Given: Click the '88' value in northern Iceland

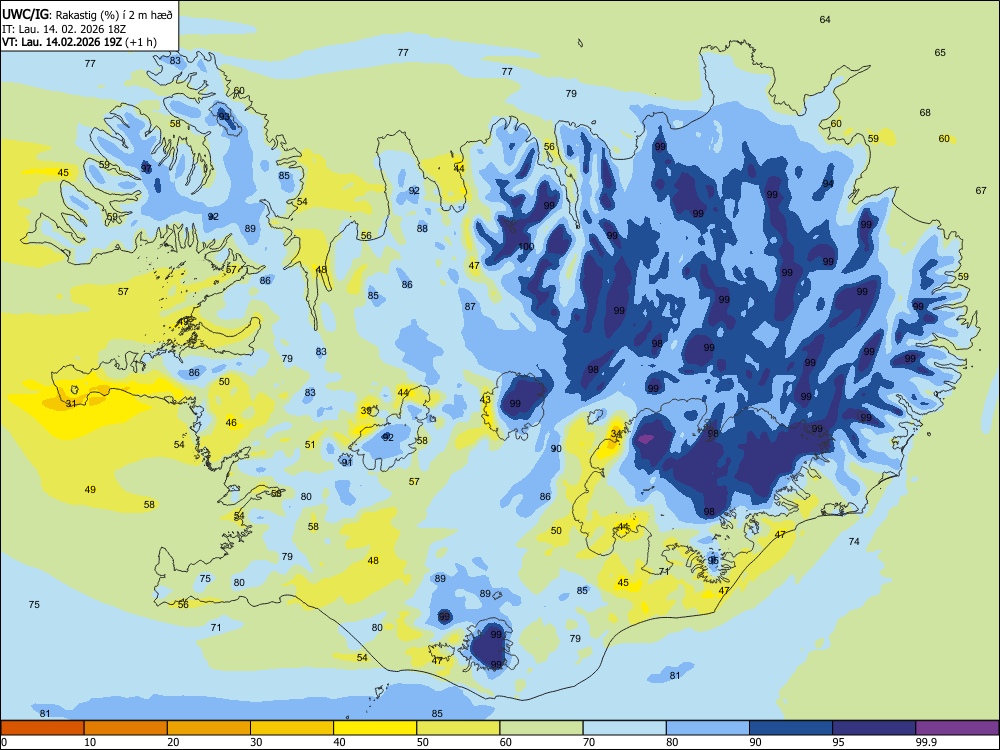Looking at the screenshot, I should coord(422,228).
